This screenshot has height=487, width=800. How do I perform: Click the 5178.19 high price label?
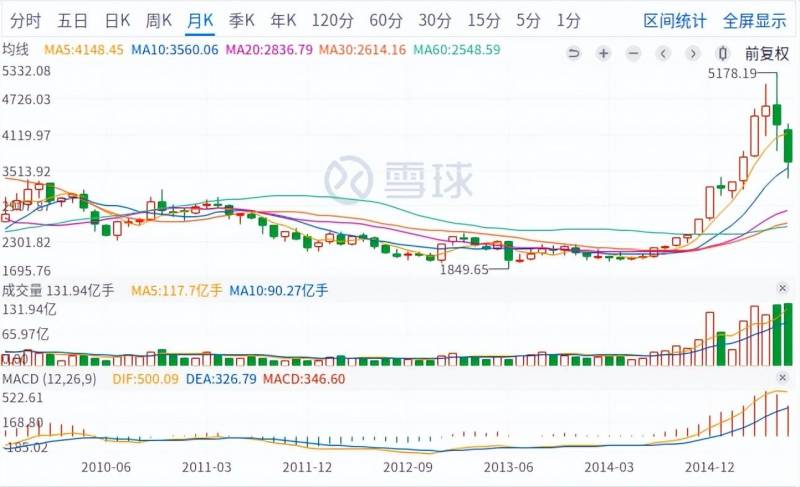tap(732, 73)
